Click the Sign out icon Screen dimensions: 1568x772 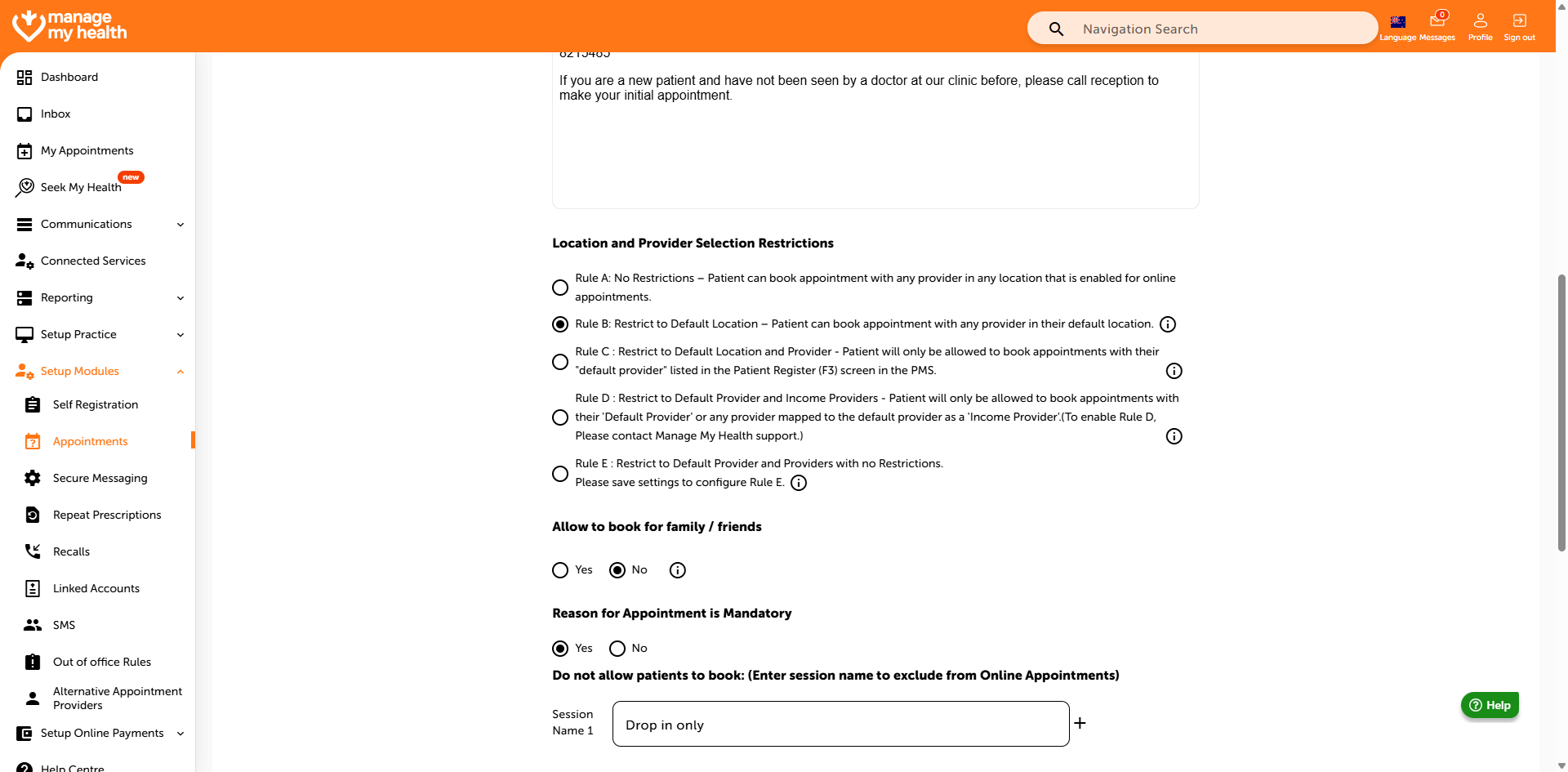click(1519, 21)
